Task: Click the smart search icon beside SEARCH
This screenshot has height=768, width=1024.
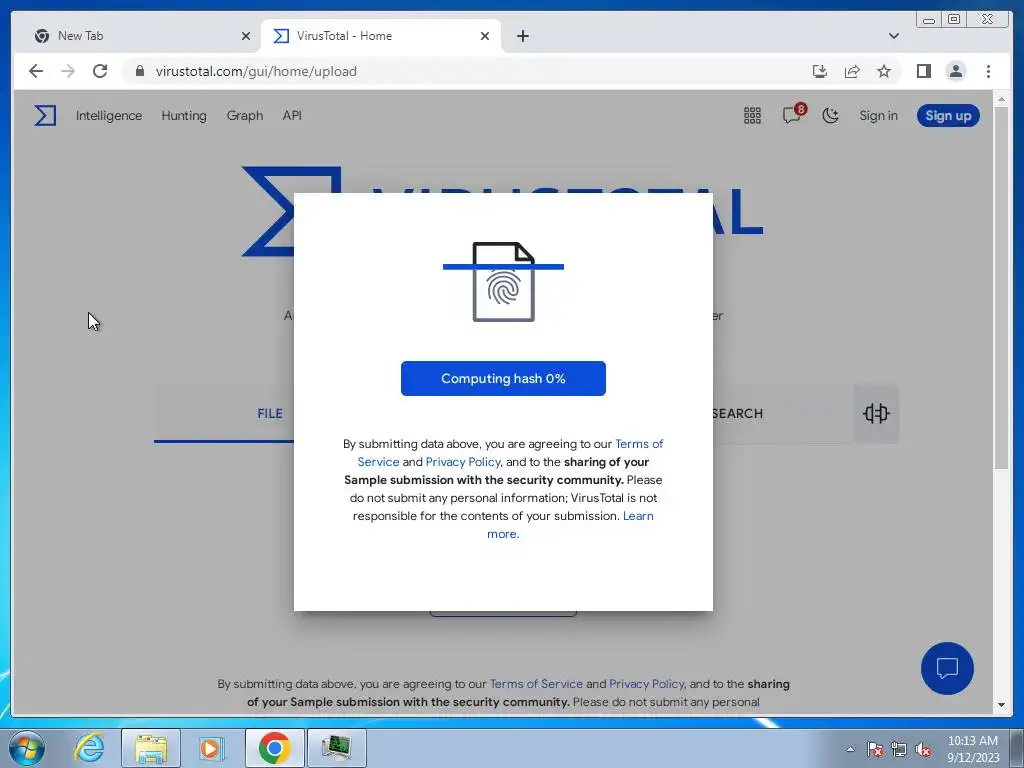Action: click(x=876, y=413)
